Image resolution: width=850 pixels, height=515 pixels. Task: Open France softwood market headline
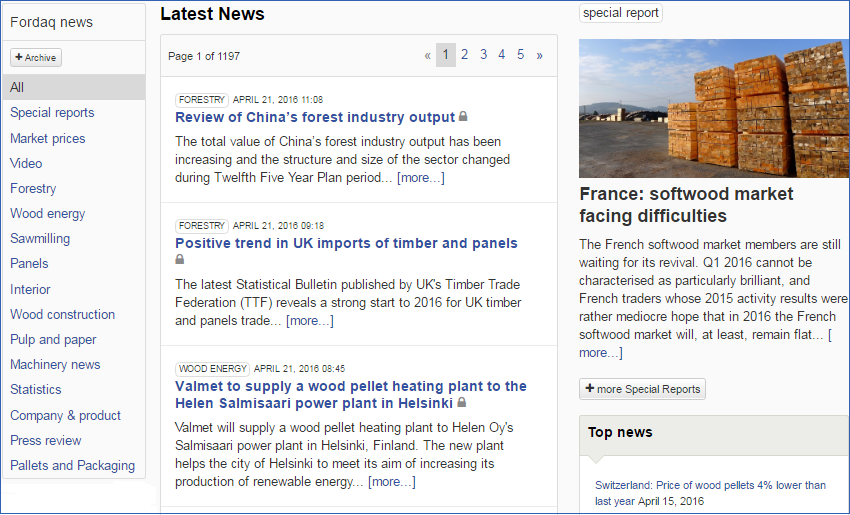click(686, 205)
